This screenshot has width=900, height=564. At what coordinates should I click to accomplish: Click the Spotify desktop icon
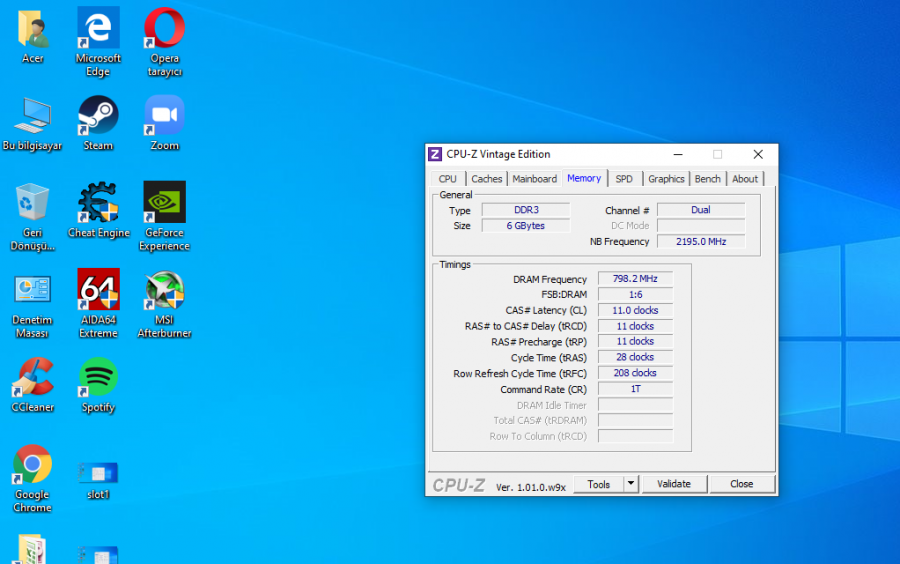pyautogui.click(x=98, y=377)
